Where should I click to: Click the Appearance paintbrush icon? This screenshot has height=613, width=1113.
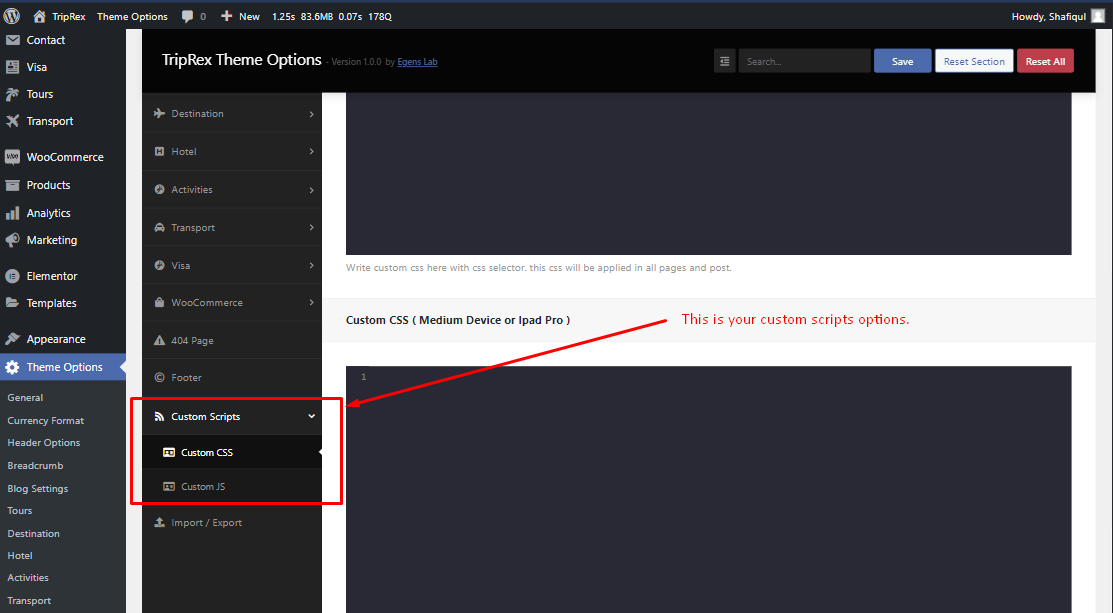point(12,339)
